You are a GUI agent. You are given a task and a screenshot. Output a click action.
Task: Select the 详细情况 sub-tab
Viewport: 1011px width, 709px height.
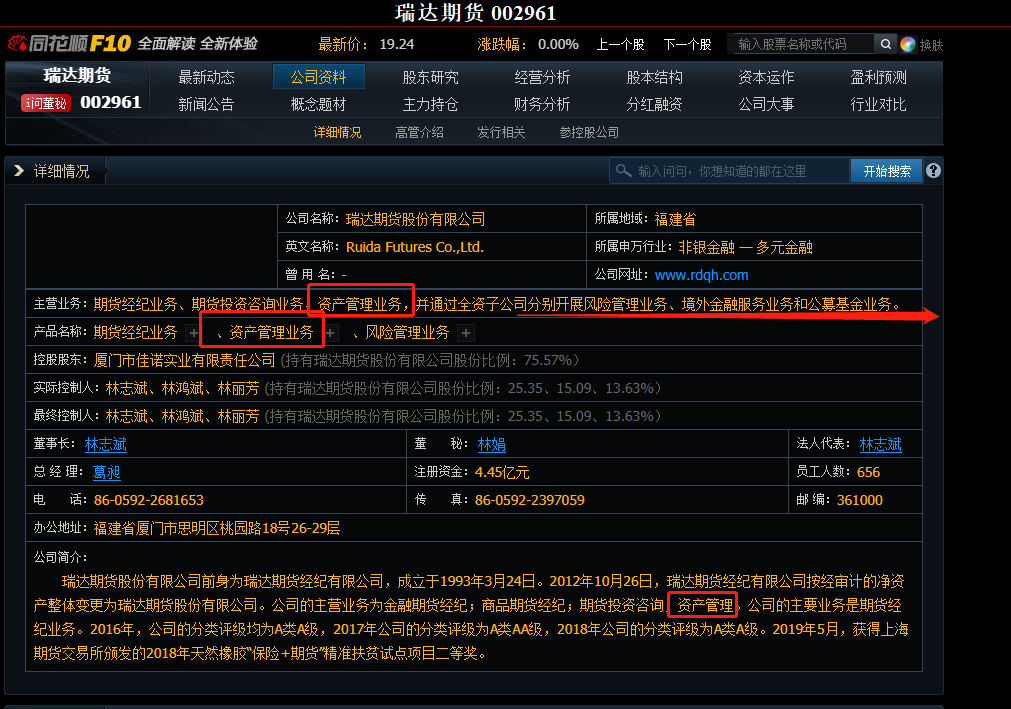[337, 132]
